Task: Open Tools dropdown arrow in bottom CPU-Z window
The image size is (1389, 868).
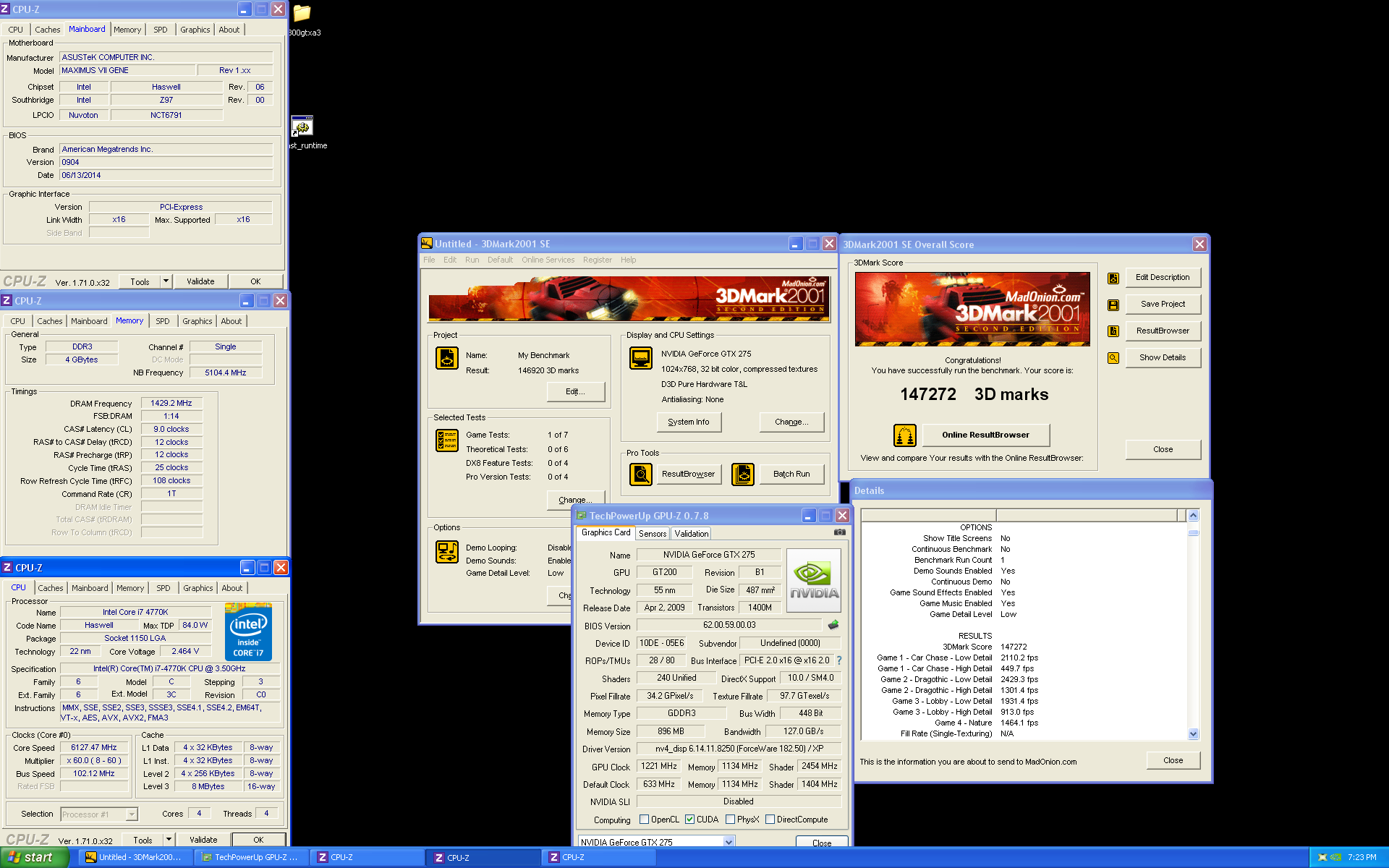Action: coord(169,840)
